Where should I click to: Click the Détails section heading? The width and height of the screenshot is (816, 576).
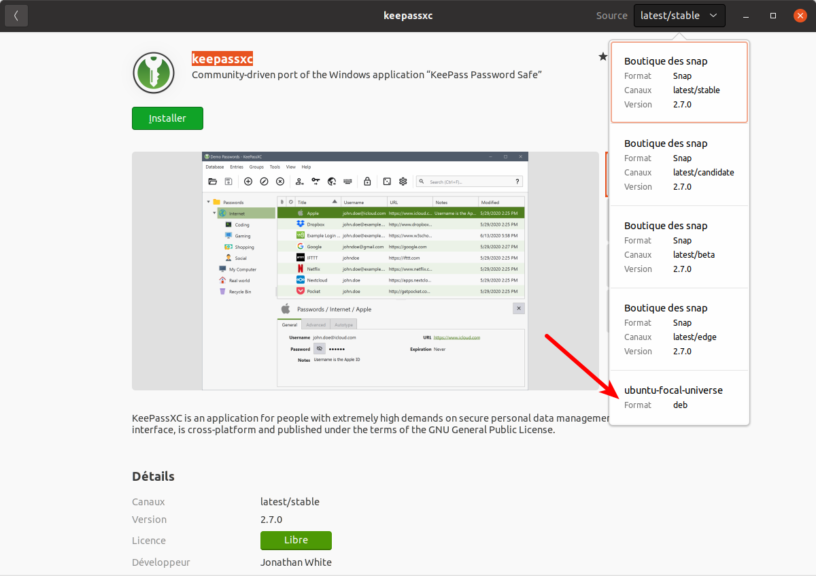pos(153,476)
